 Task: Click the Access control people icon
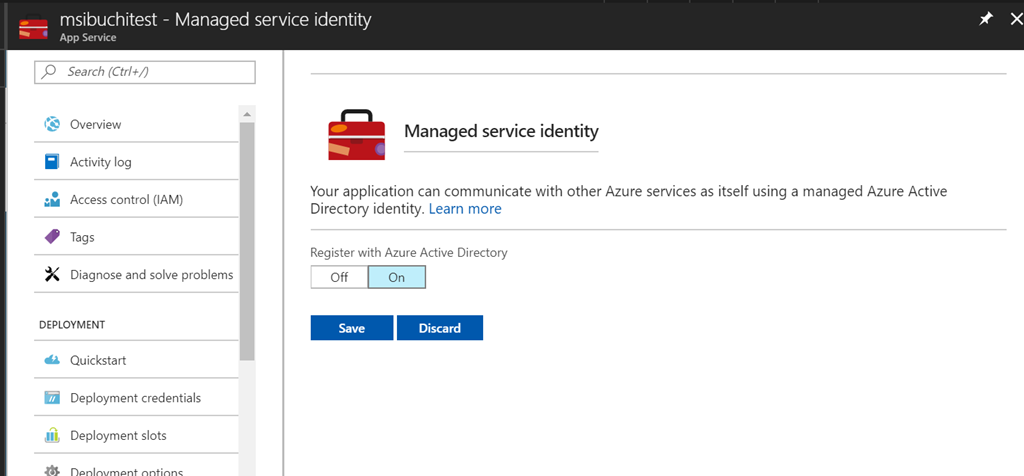(x=52, y=200)
